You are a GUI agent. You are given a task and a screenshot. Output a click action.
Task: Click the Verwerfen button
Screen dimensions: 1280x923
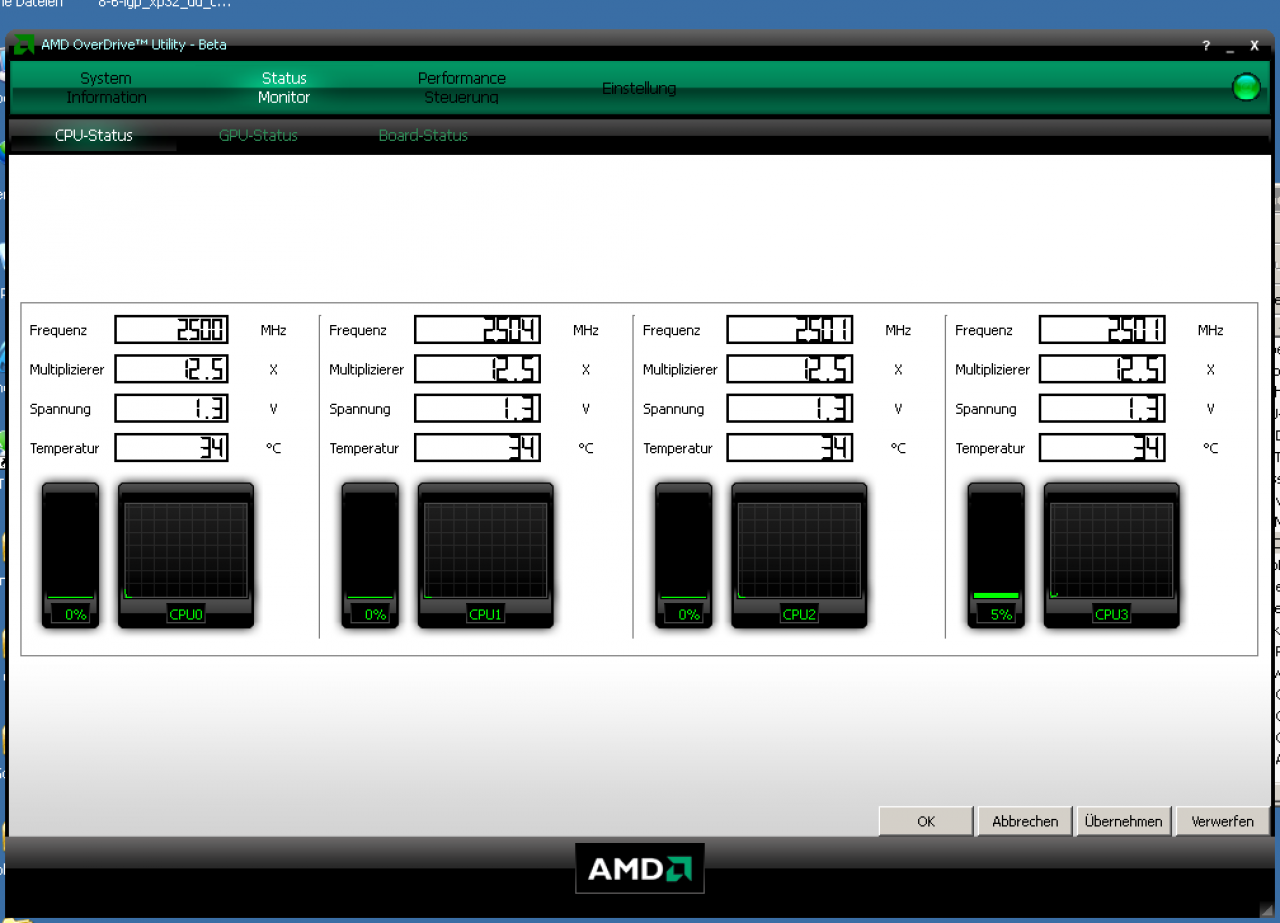1222,821
